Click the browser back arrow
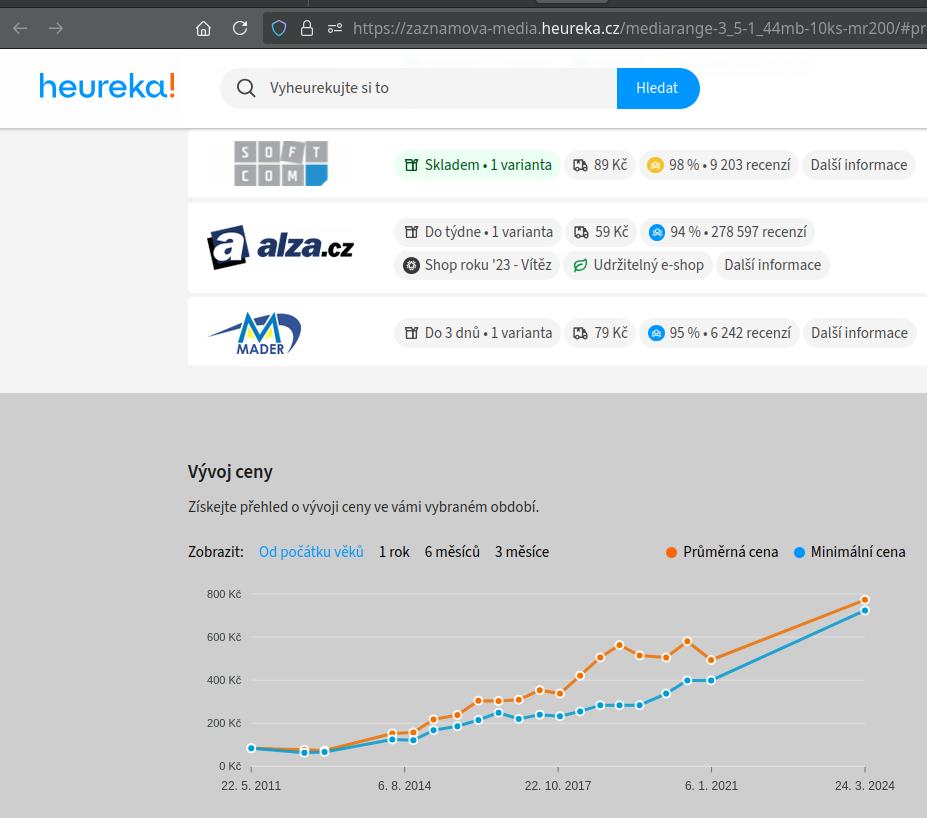Image resolution: width=927 pixels, height=818 pixels. tap(20, 28)
